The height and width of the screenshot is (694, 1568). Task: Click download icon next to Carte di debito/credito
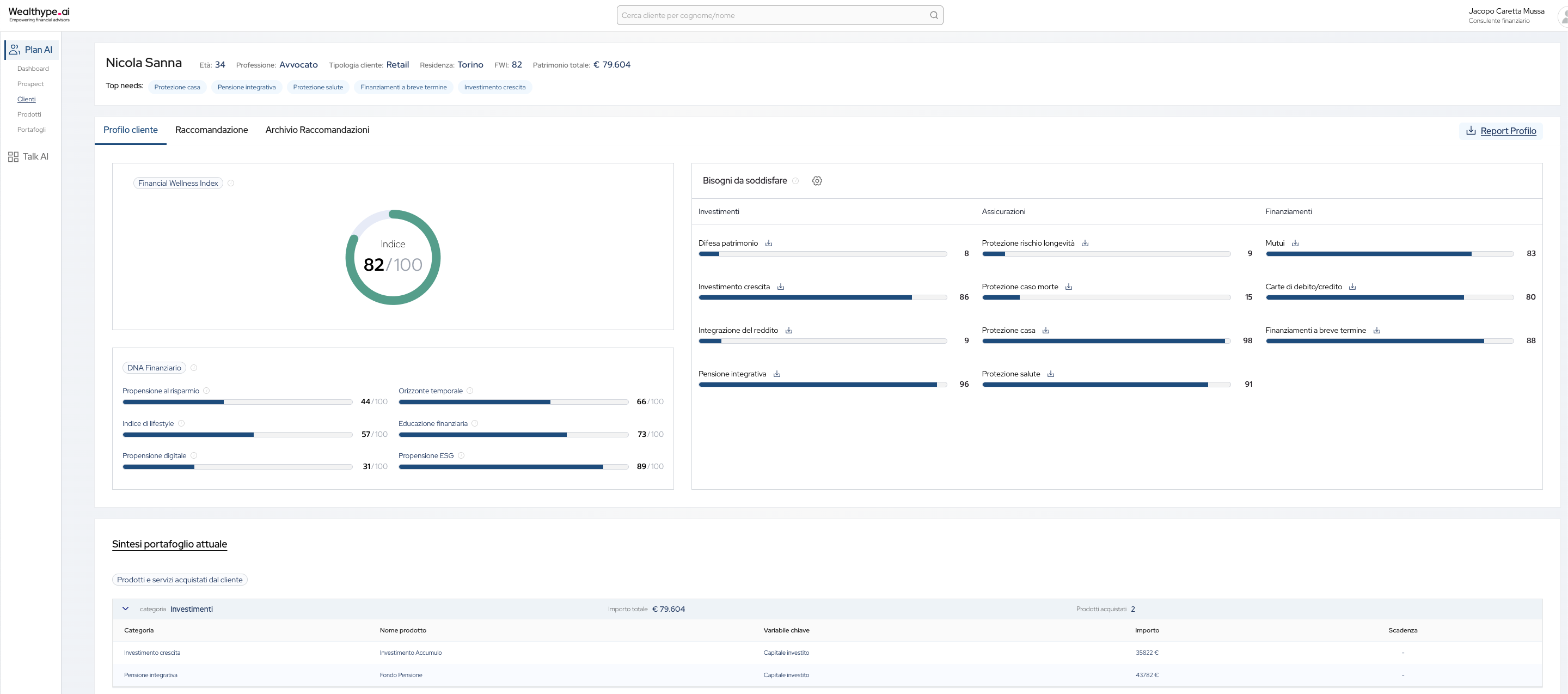click(x=1352, y=287)
